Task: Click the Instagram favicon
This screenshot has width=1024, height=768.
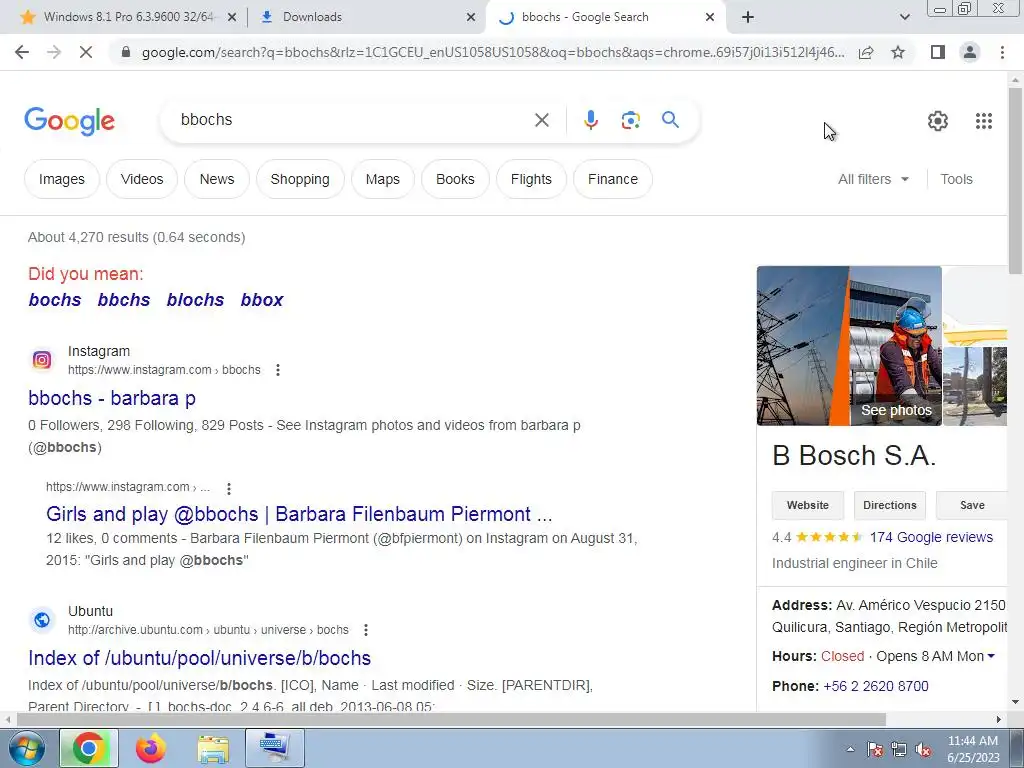Action: click(x=42, y=360)
